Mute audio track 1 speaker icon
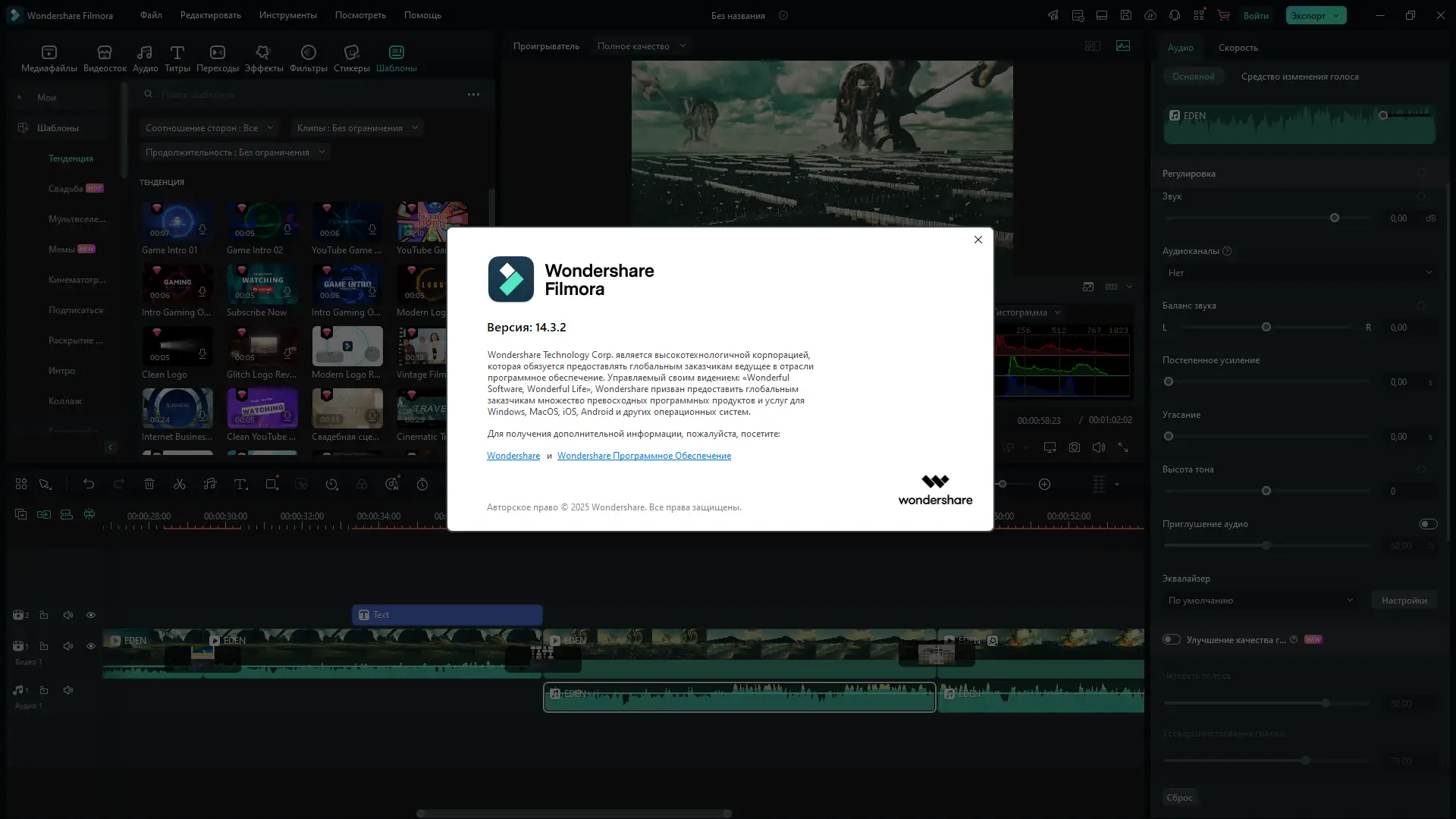 [68, 690]
